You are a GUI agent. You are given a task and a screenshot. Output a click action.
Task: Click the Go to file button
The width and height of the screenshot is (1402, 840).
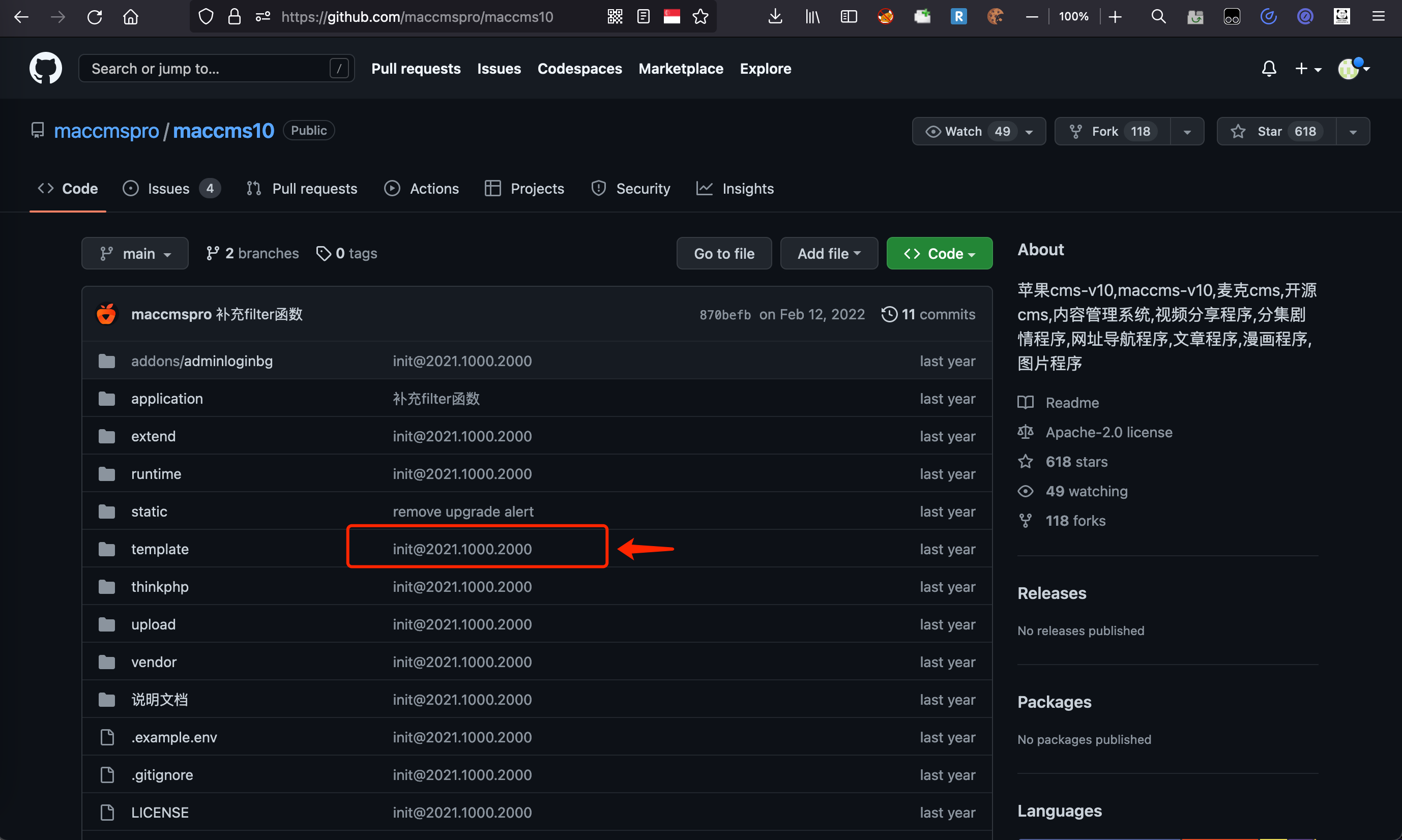[724, 253]
